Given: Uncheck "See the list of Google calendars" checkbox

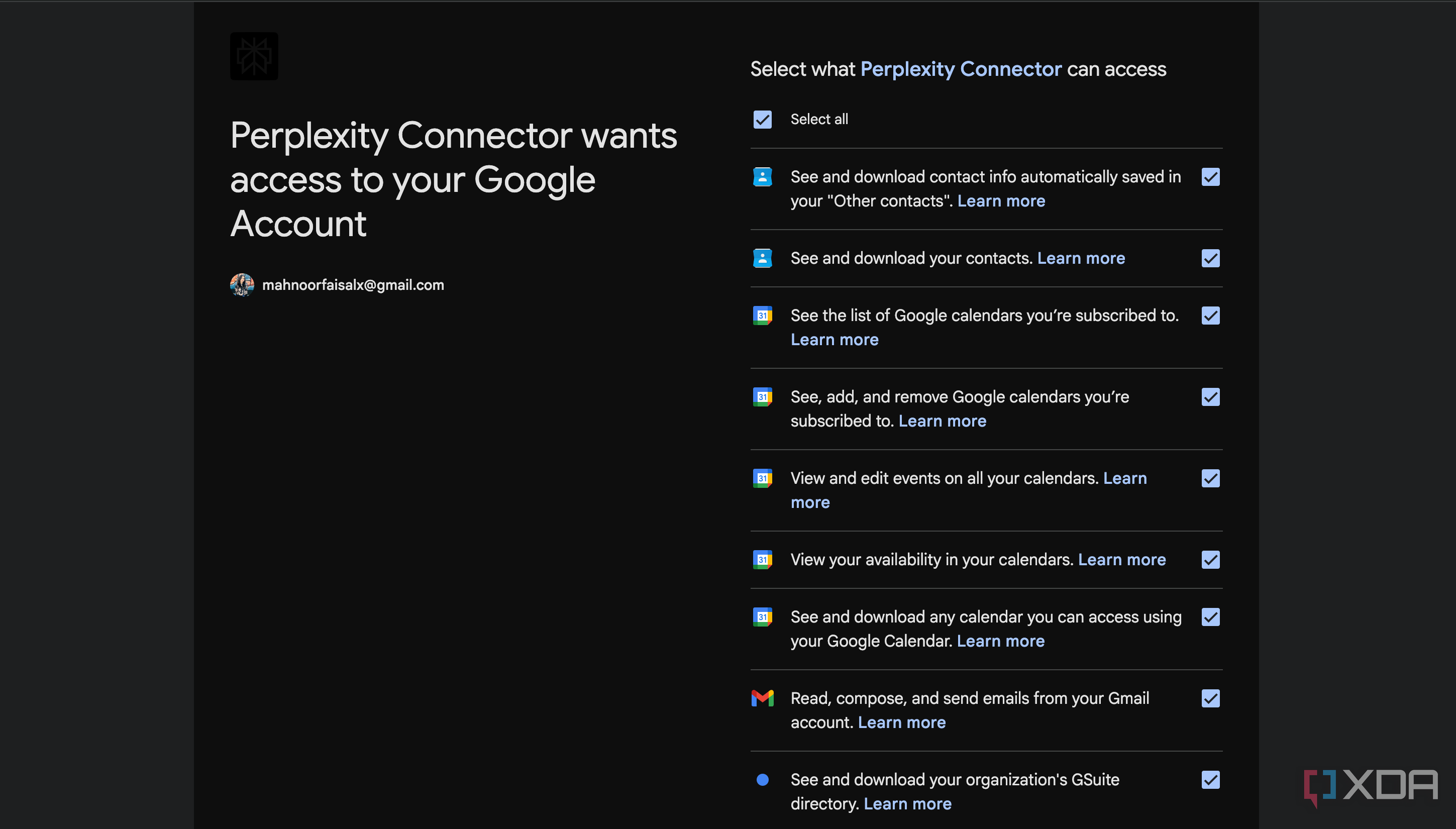Looking at the screenshot, I should click(1211, 316).
